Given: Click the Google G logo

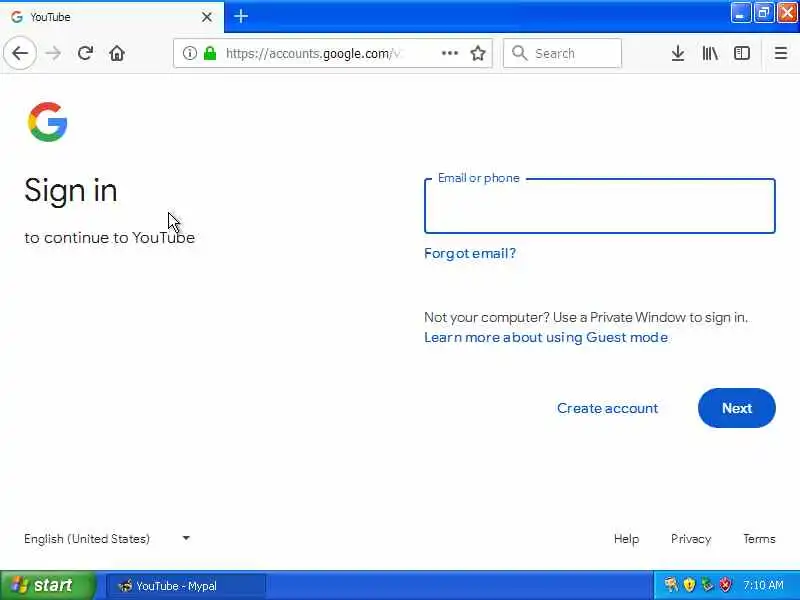Looking at the screenshot, I should [x=48, y=122].
